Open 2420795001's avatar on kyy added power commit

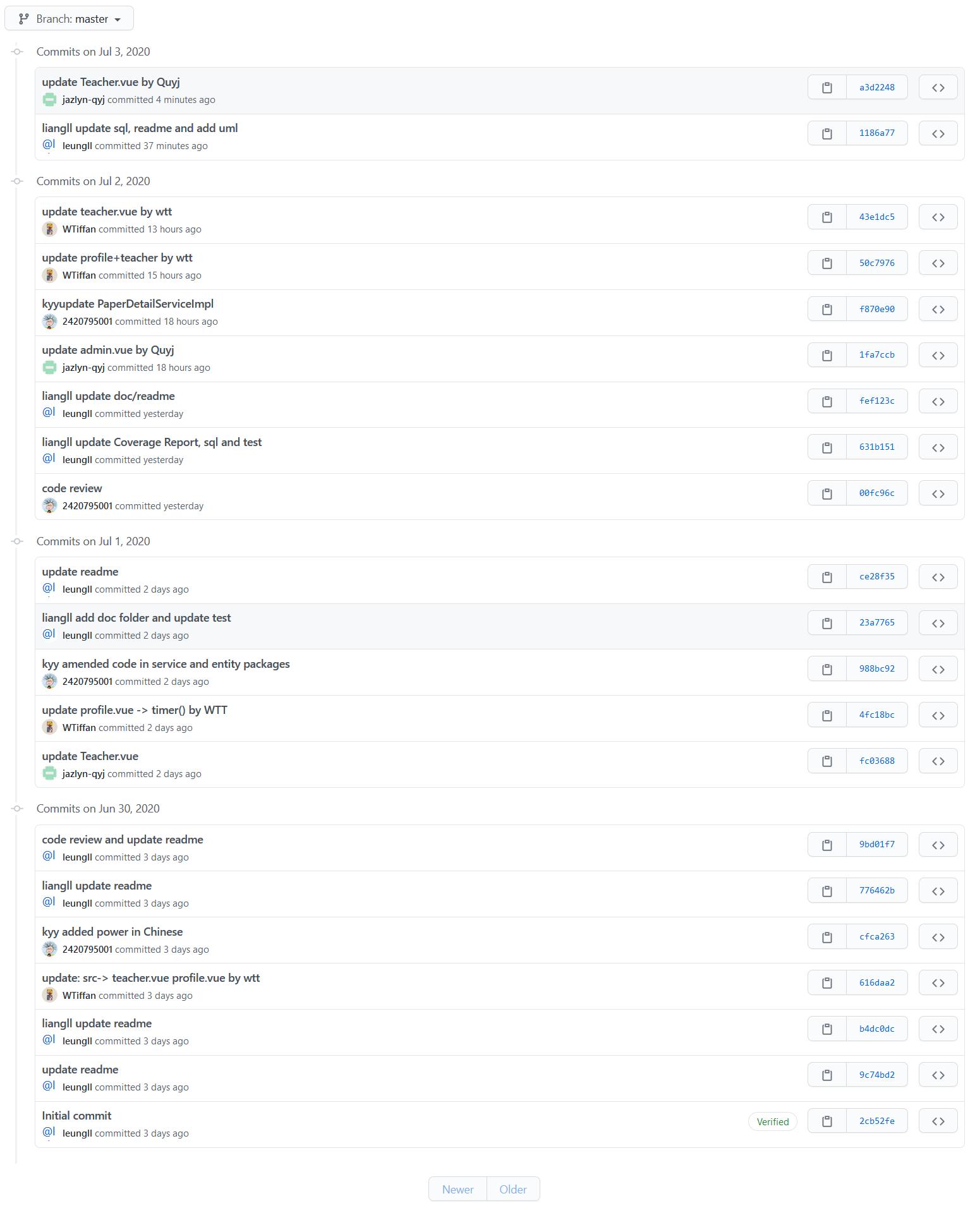pos(50,949)
